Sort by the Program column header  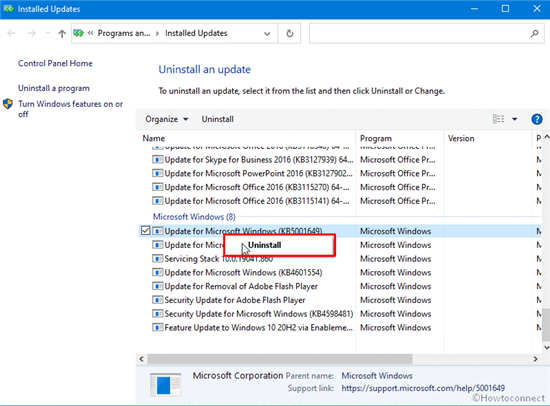coord(376,138)
